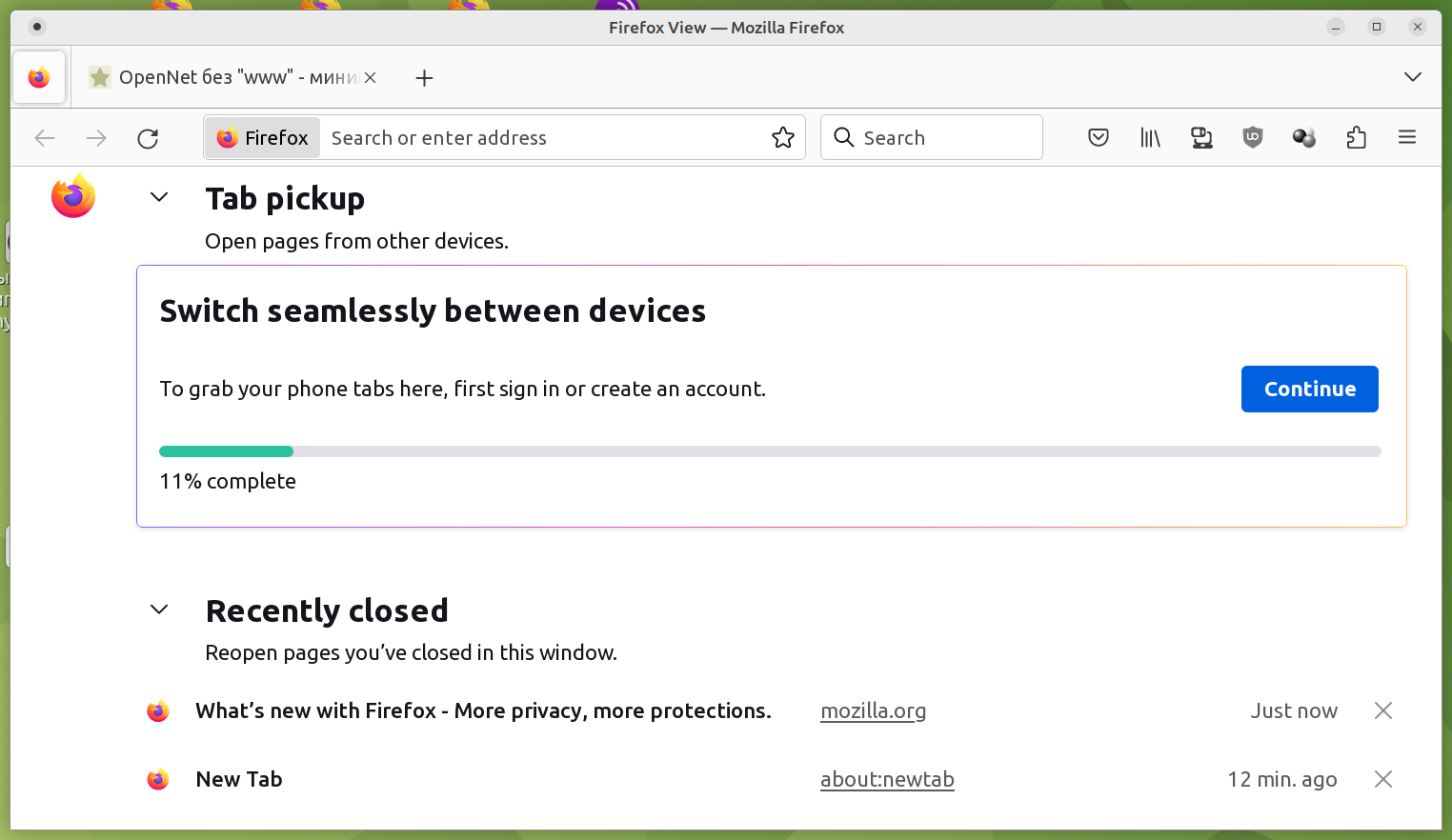Open the spheres extension icon in the toolbar
The image size is (1452, 840).
click(x=1304, y=138)
